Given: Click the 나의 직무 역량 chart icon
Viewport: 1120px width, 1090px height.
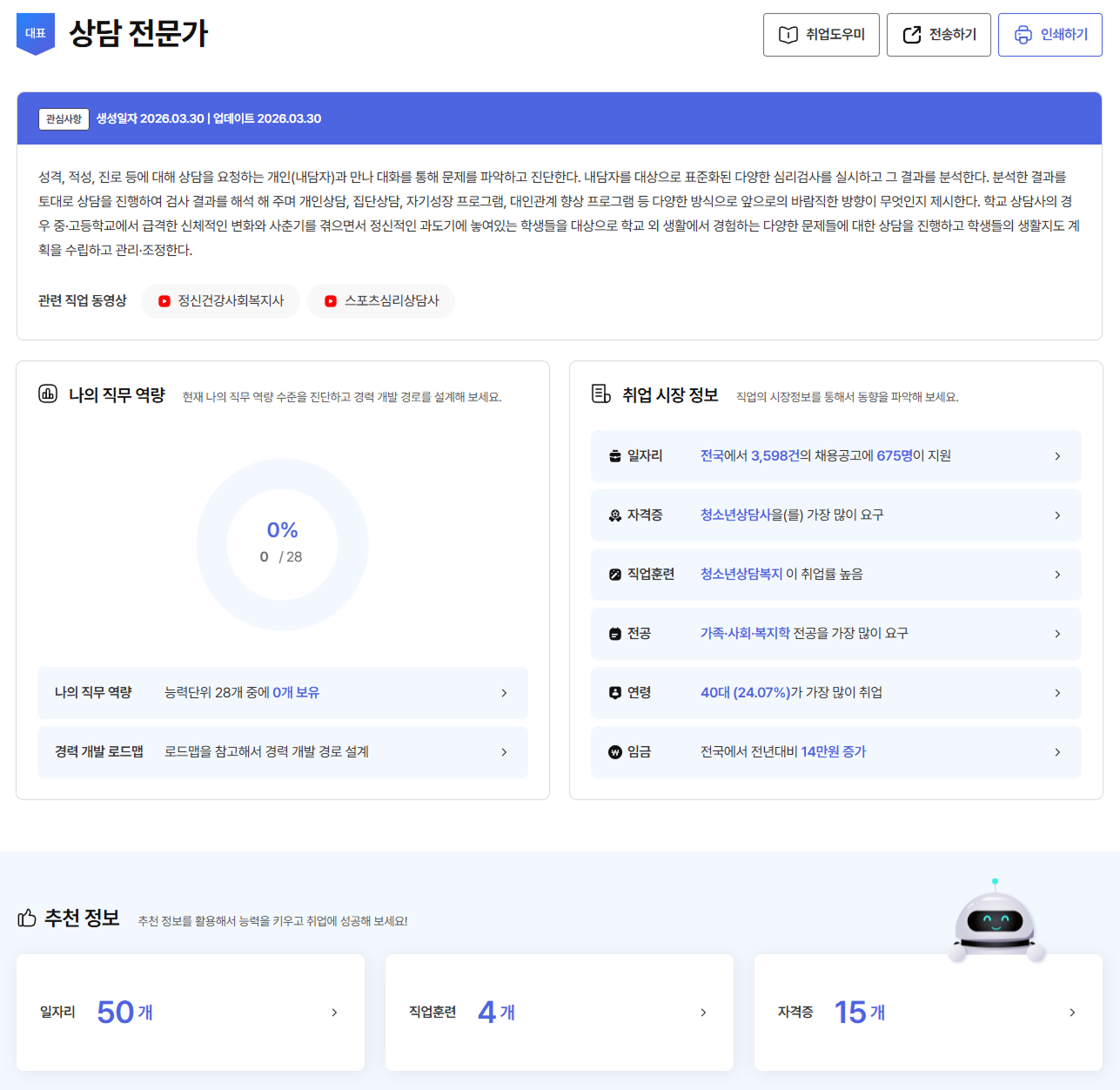Looking at the screenshot, I should [x=48, y=394].
